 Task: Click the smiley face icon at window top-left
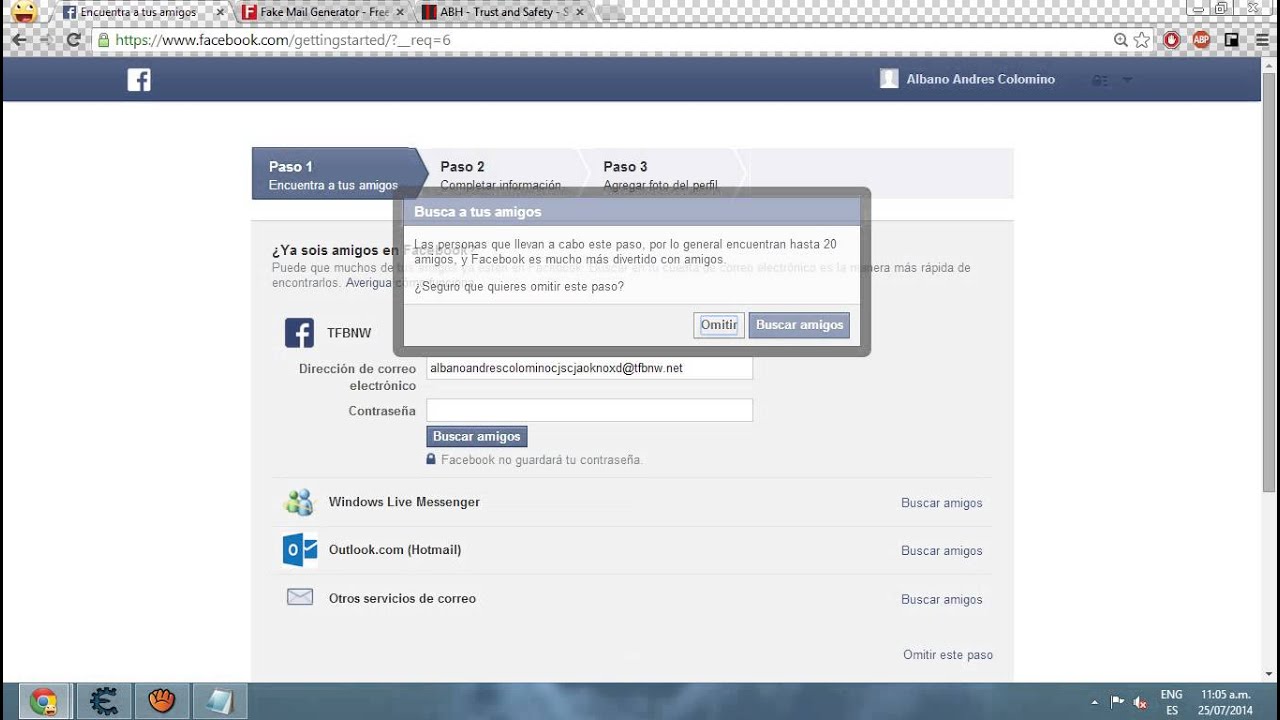click(24, 12)
